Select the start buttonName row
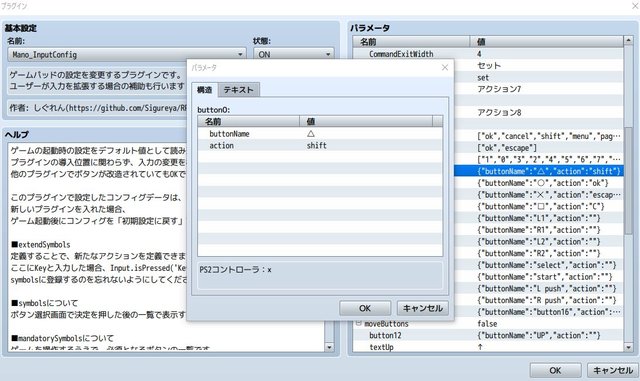Viewport: 640px width, 381px height. coord(538,277)
